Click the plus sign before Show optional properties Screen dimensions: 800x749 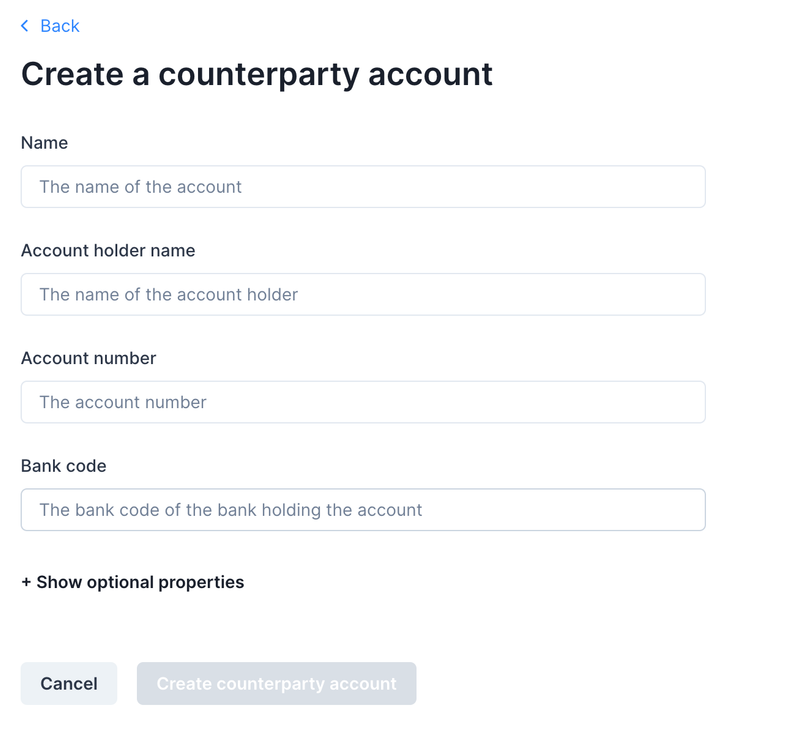[26, 582]
